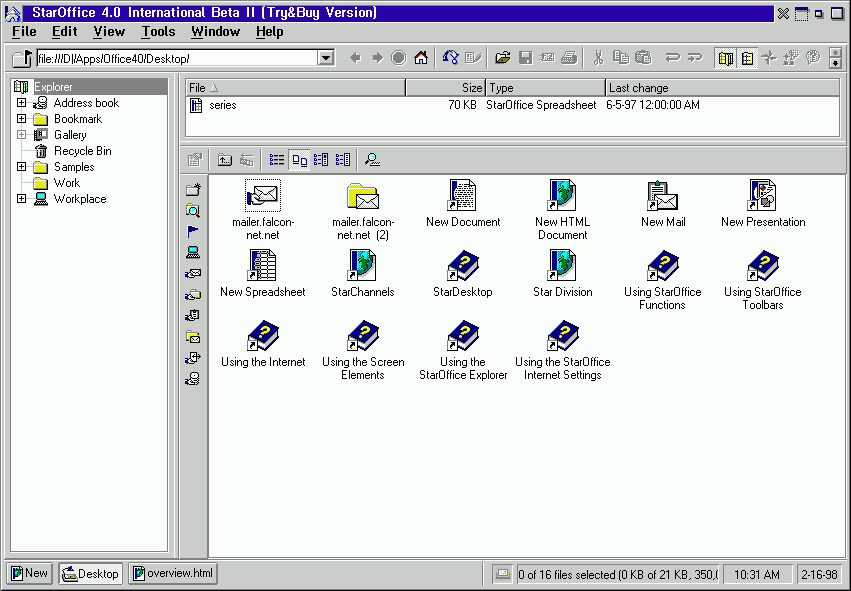
Task: Click the New button in the task bar
Action: (30, 574)
